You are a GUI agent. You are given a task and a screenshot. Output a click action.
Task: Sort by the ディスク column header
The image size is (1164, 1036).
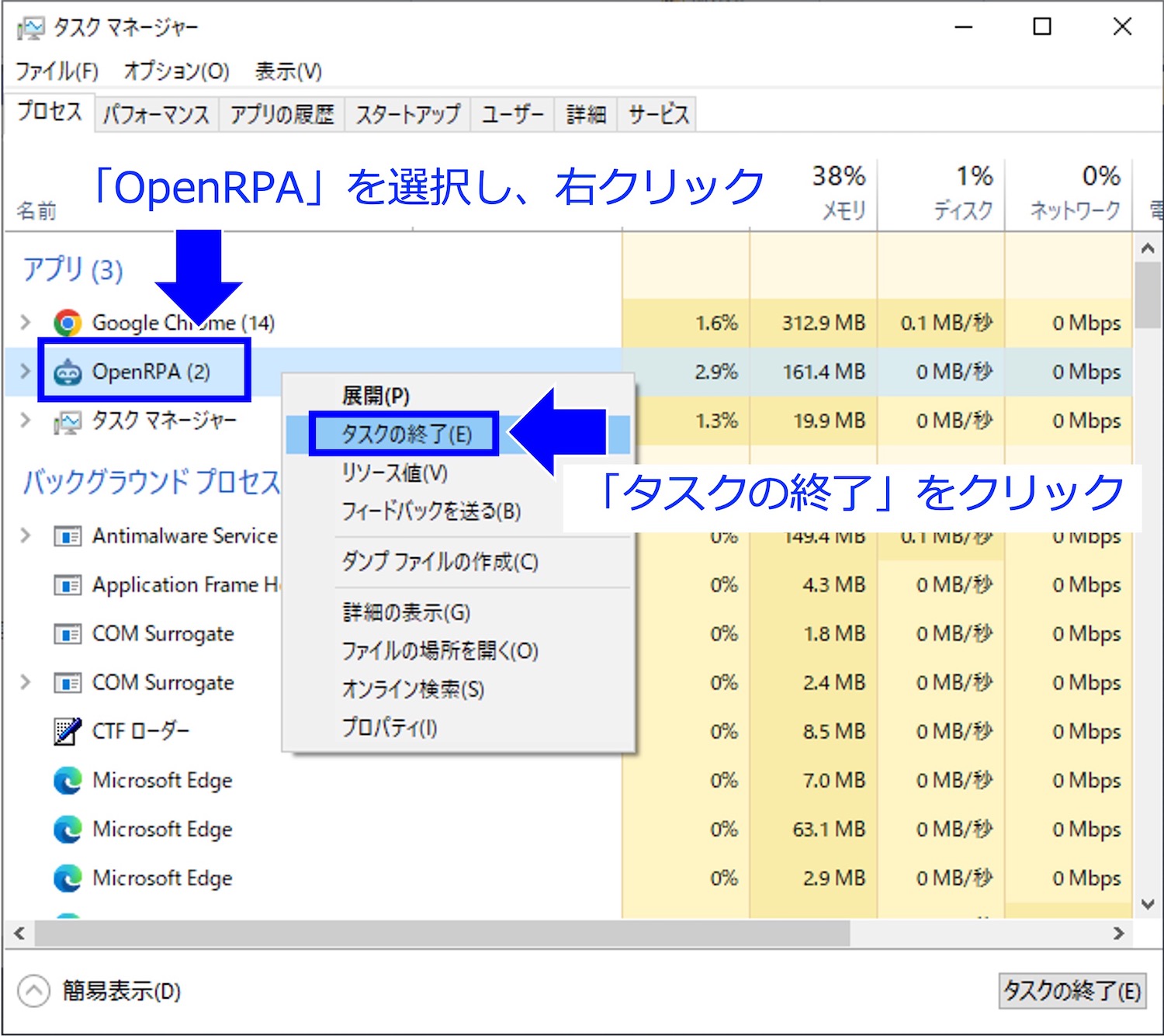coord(941,194)
